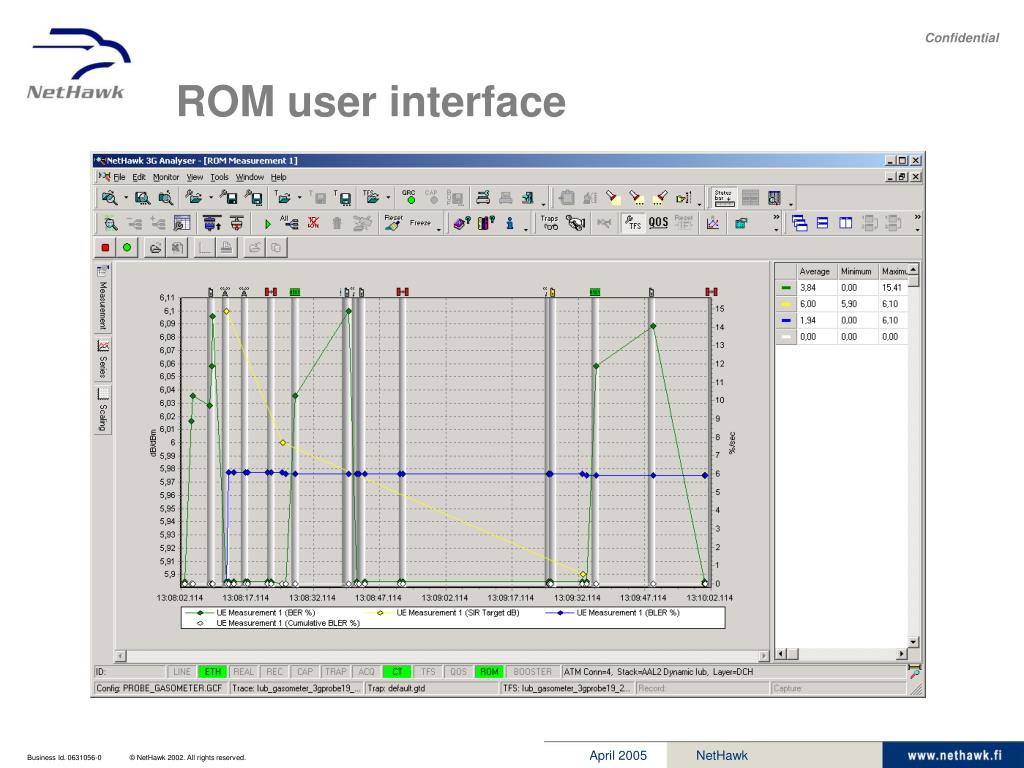The width and height of the screenshot is (1024, 768).
Task: Click the monitor download probe icon
Action: [212, 223]
